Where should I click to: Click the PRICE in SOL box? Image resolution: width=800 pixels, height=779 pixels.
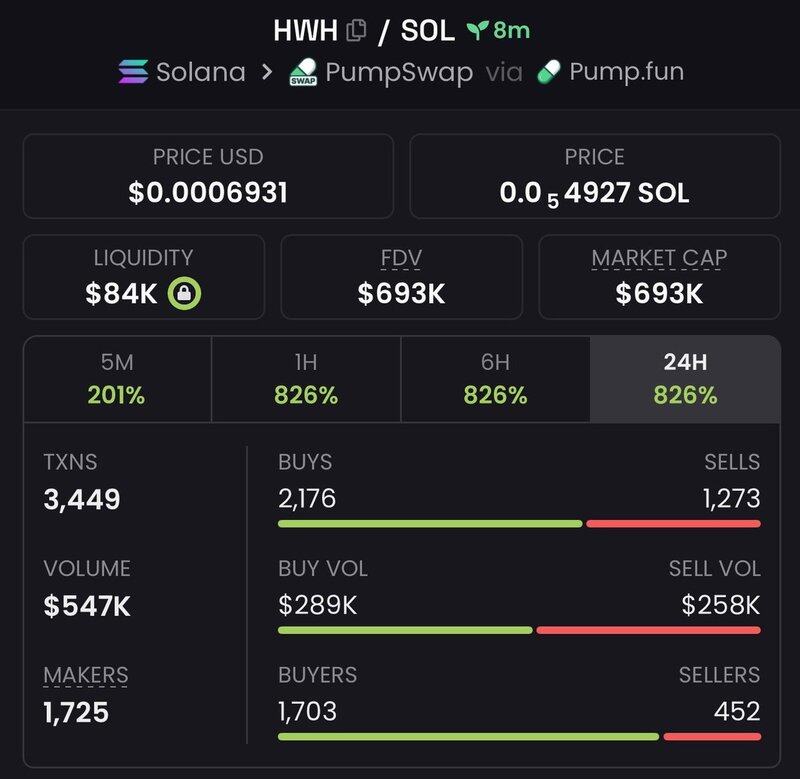pos(595,176)
